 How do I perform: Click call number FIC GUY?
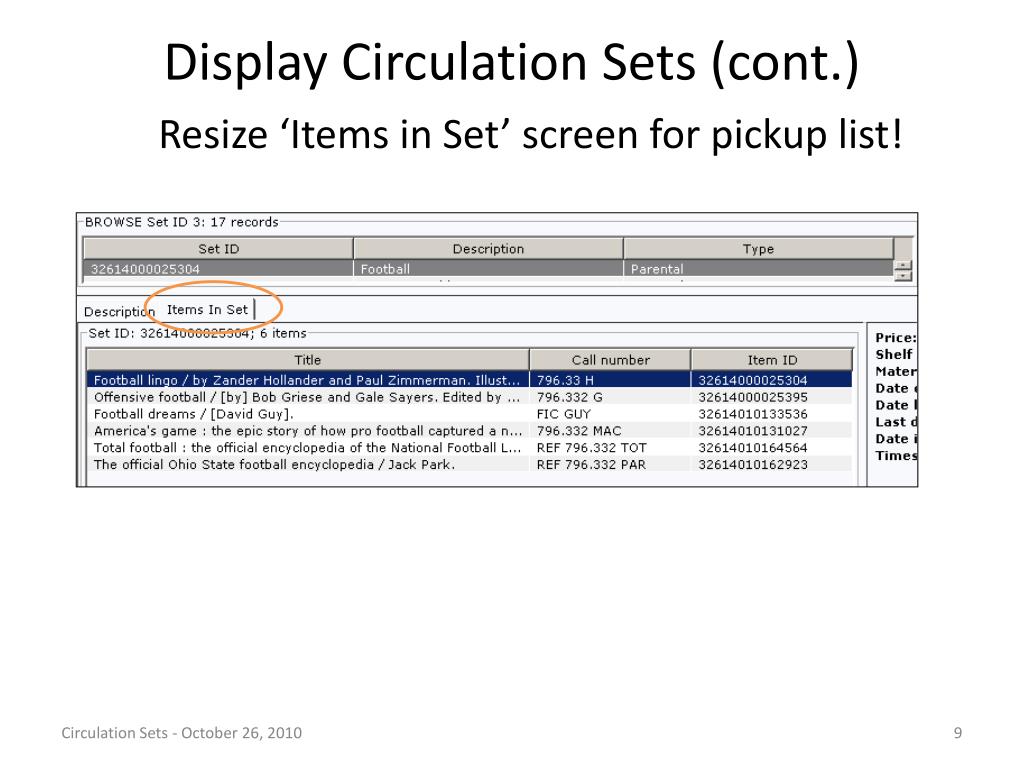tap(610, 414)
